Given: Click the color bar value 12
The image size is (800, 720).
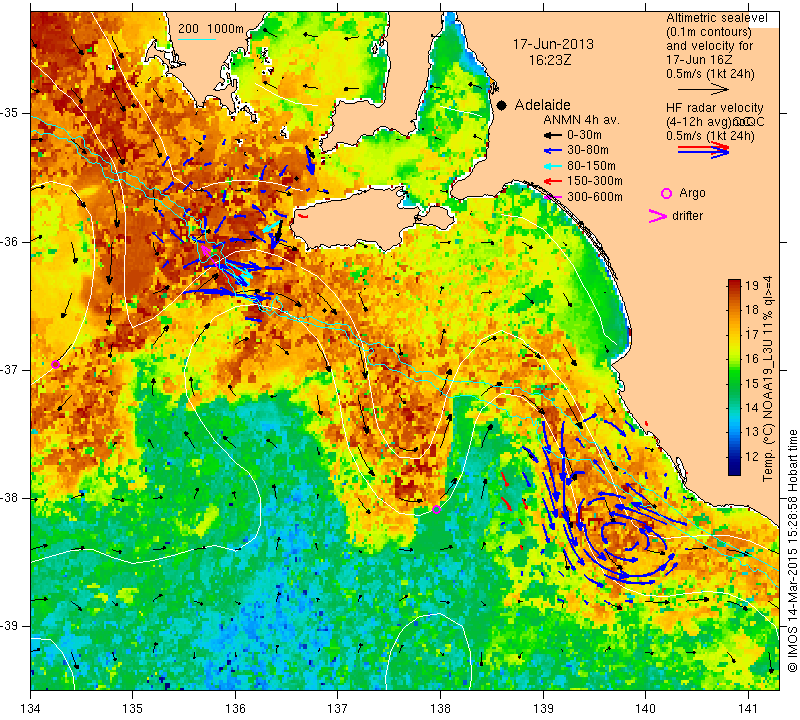Looking at the screenshot, I should click(752, 456).
